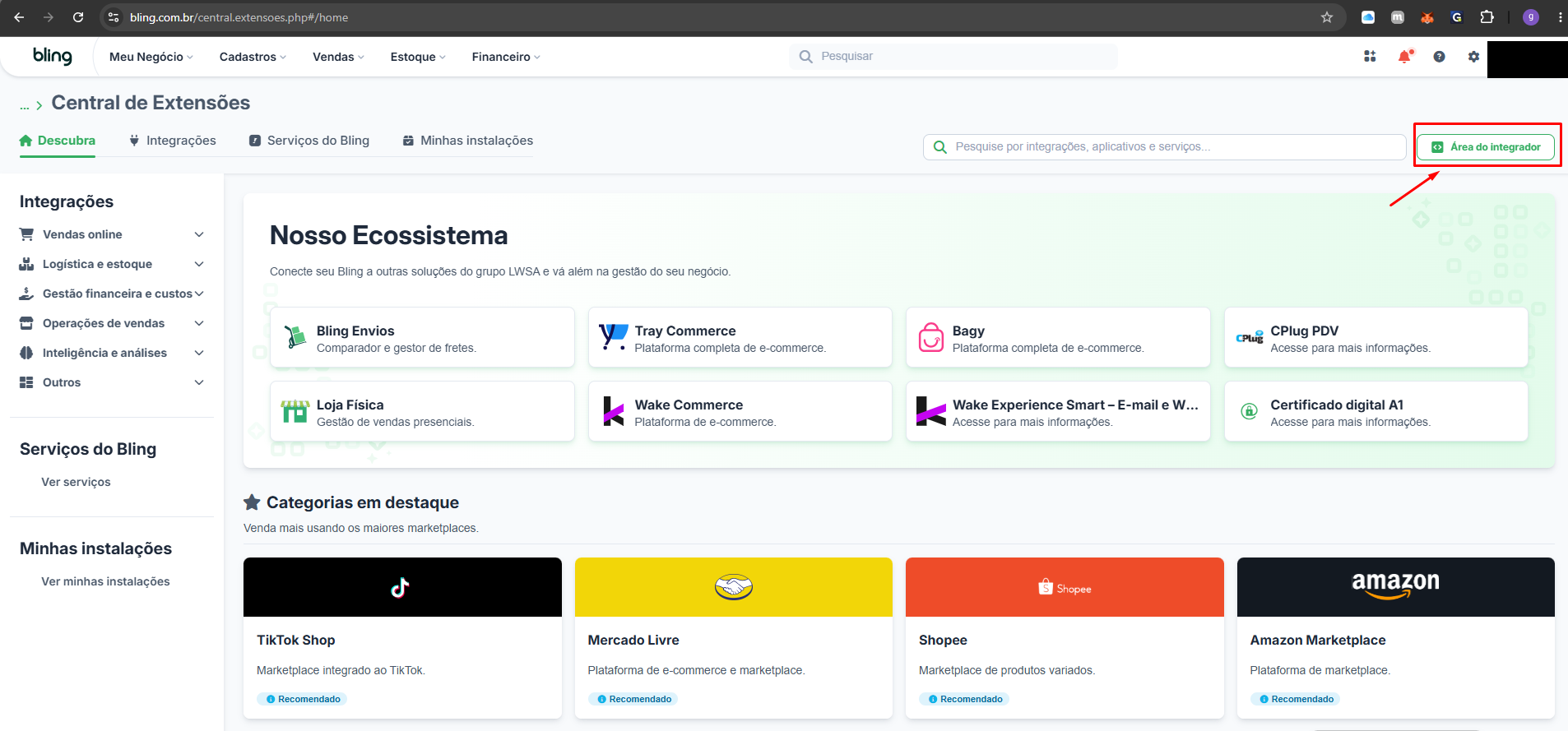This screenshot has height=731, width=1568.
Task: Click the Wake Experience Smart logo icon
Action: click(x=931, y=411)
